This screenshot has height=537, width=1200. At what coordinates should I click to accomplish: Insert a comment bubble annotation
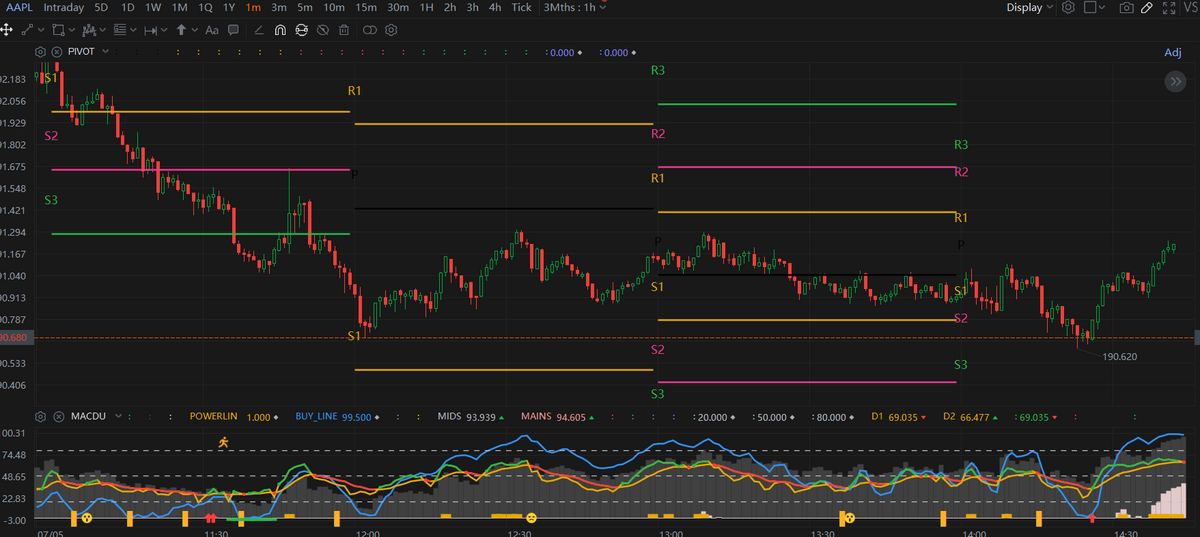(233, 30)
